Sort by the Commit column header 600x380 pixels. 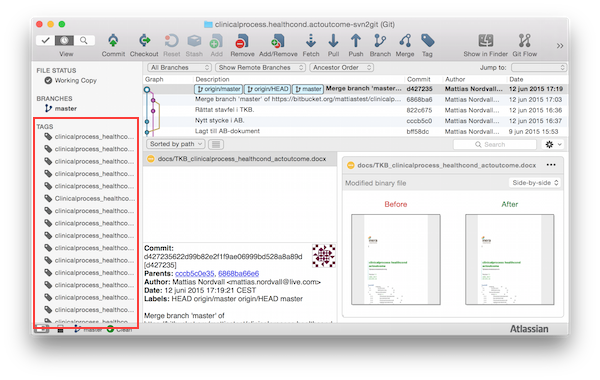419,79
